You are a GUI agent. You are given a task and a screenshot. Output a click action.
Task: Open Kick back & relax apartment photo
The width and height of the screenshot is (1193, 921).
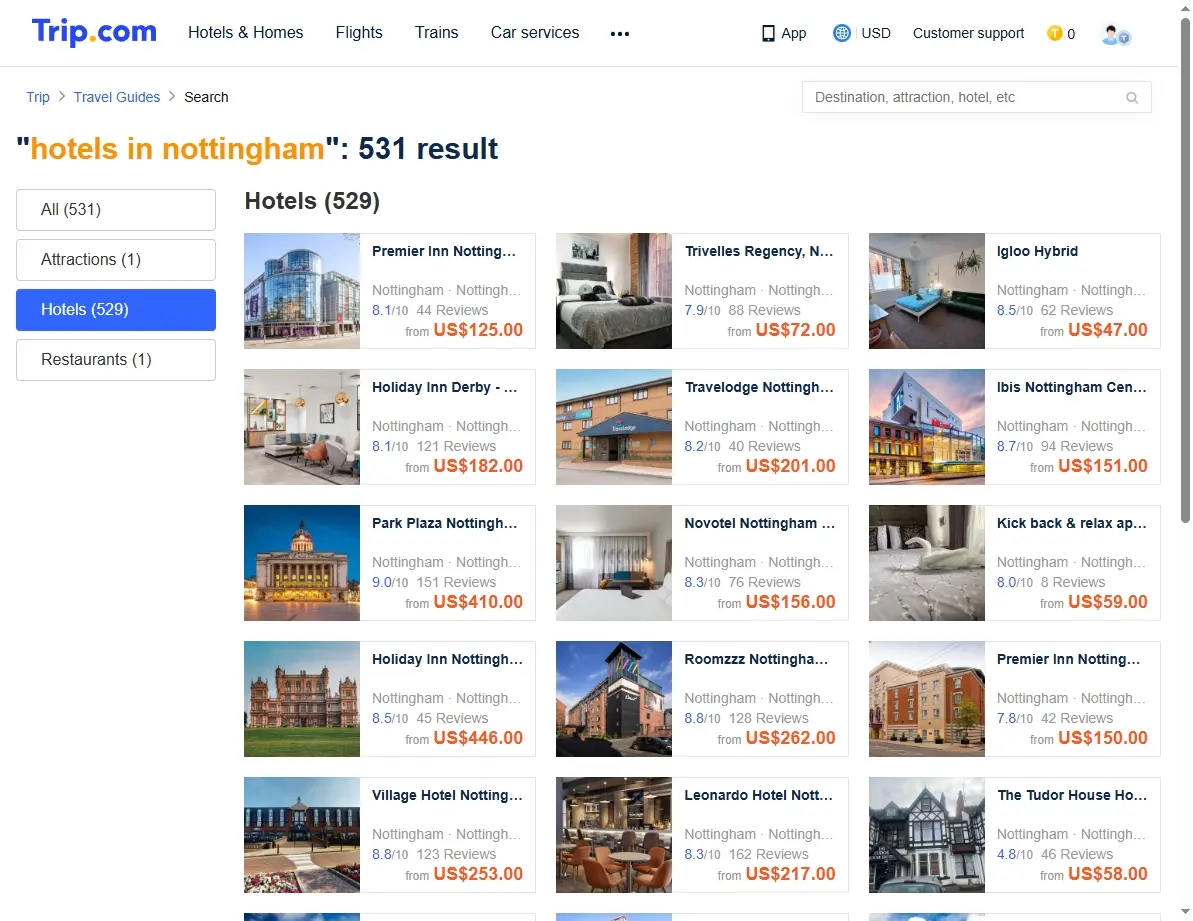927,564
